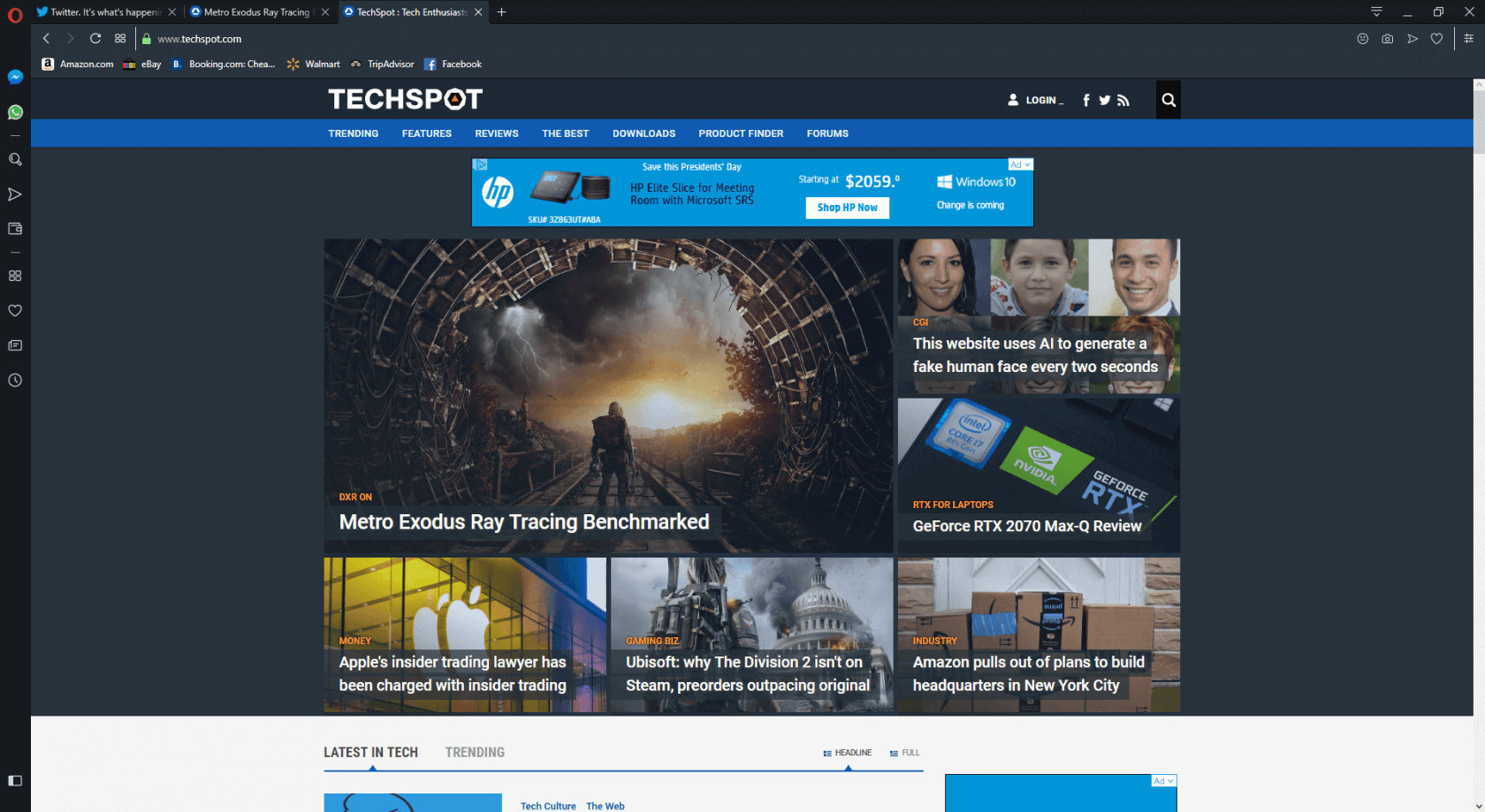Open the TRENDING nav menu
Screen dimensions: 1485x812
tap(354, 133)
